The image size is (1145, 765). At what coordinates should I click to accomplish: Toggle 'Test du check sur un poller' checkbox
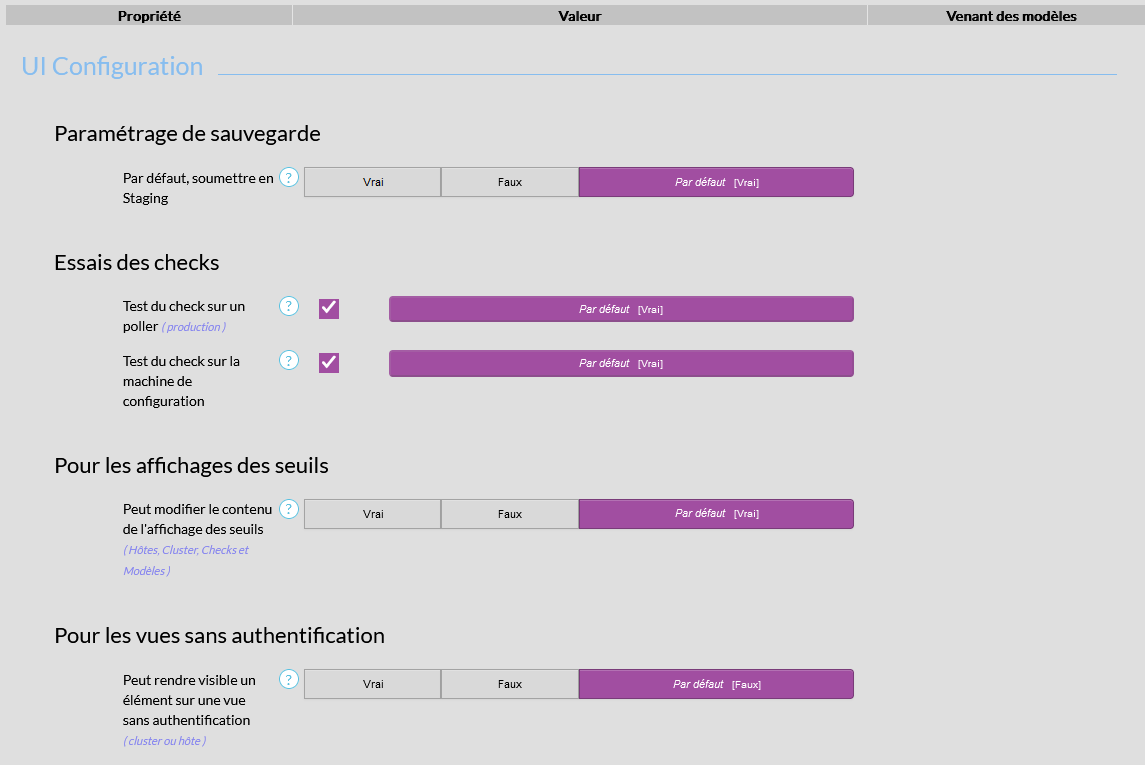pos(329,309)
